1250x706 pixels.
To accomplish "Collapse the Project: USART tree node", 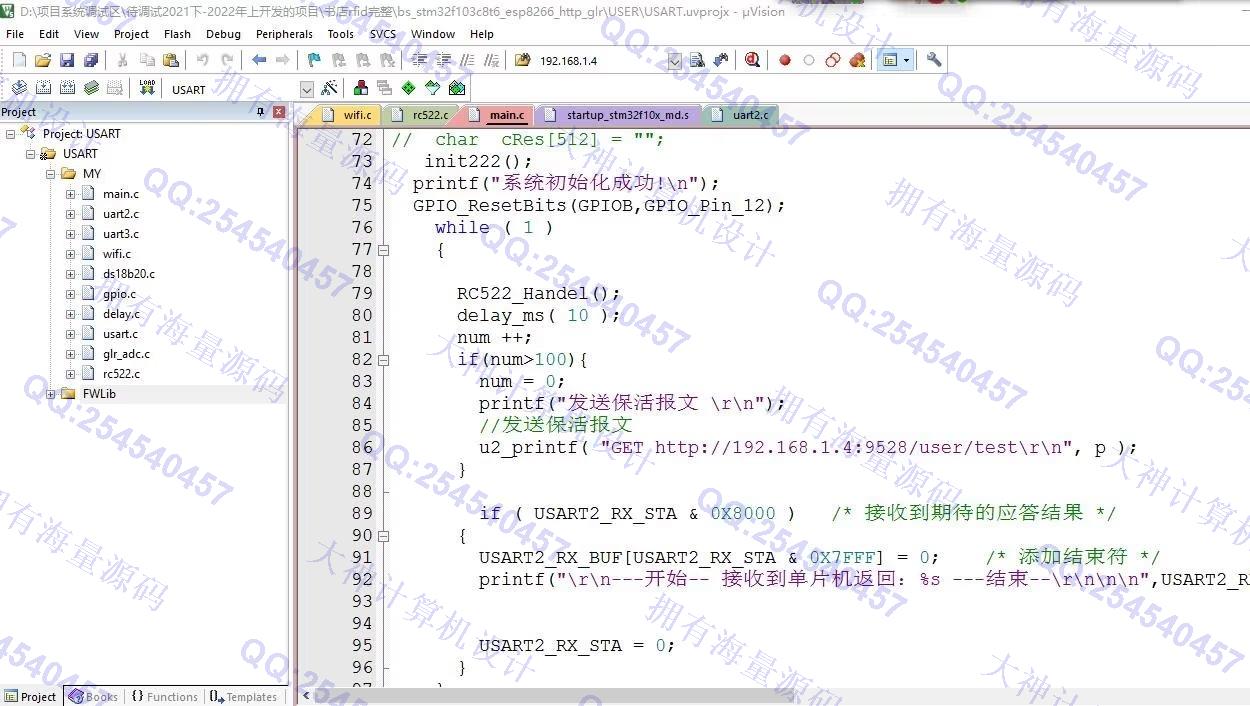I will [x=10, y=134].
